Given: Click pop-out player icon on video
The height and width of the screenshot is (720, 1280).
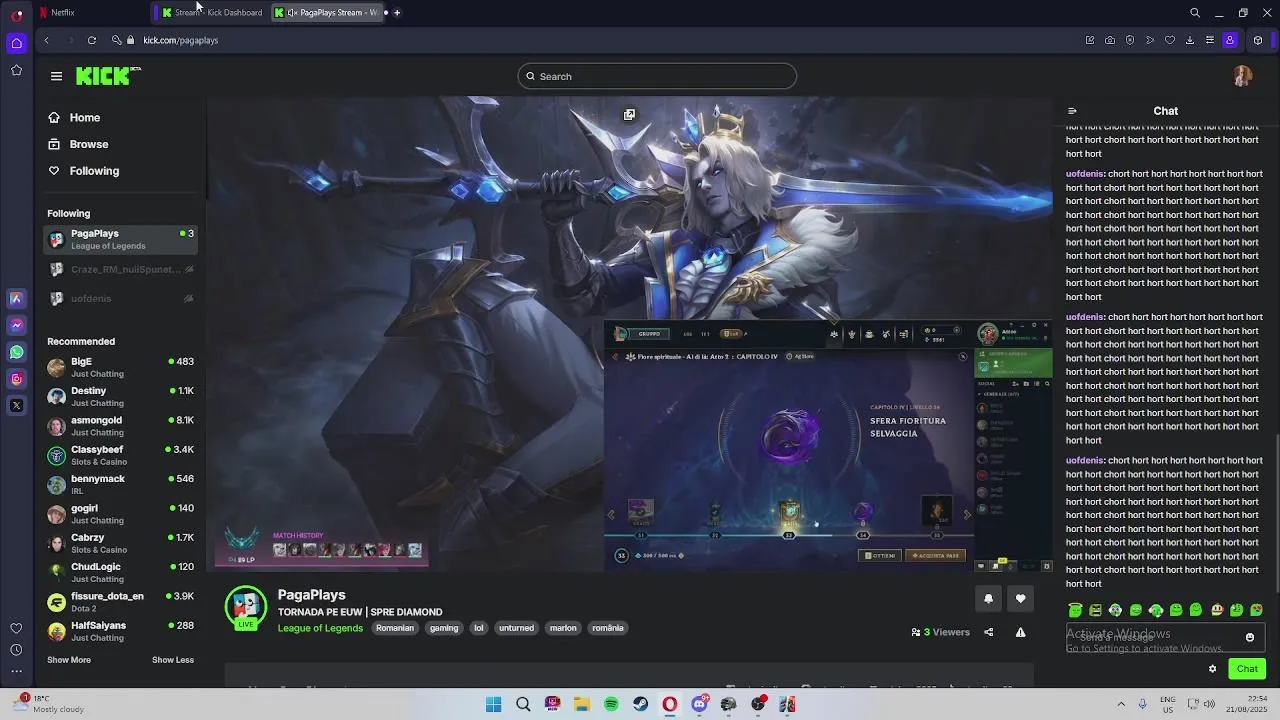Looking at the screenshot, I should 629,115.
